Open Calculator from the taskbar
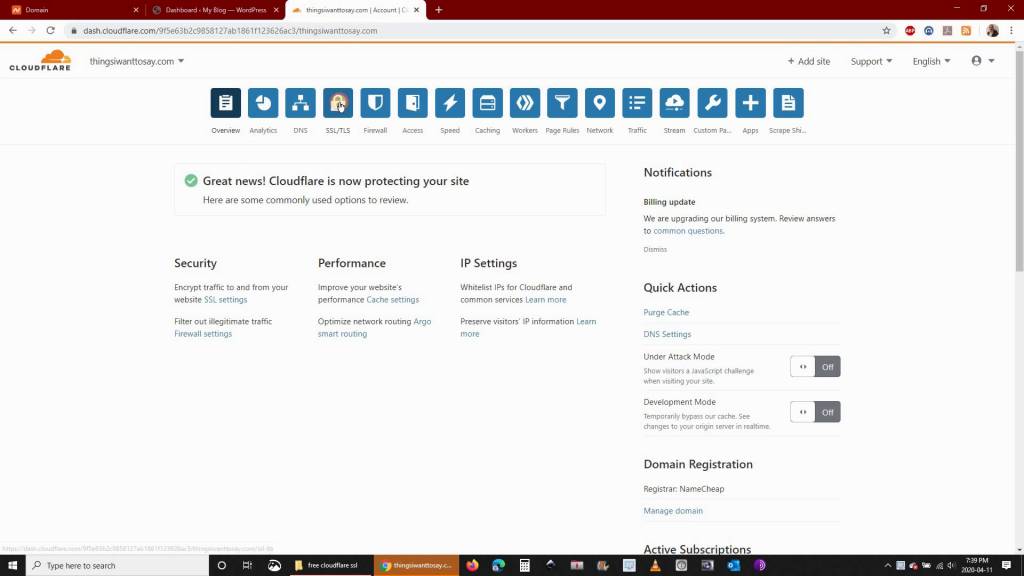 (x=524, y=565)
